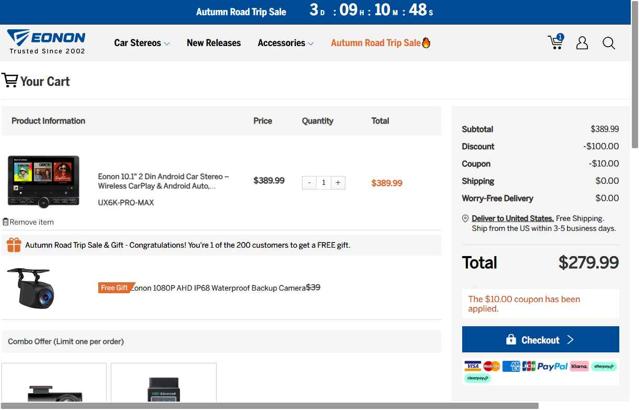Proceed with the Checkout button
This screenshot has height=410, width=639.
pos(540,339)
